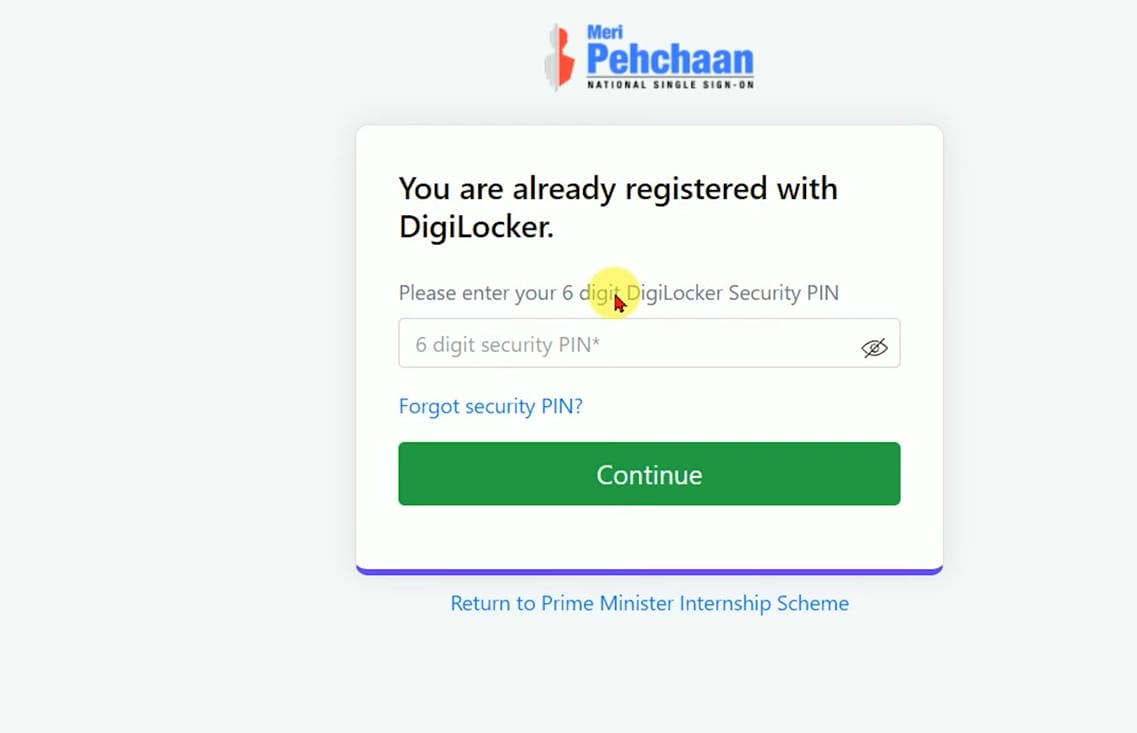Click the empty gray background right of the card
Screen dimensions: 1137x733
tap(1040, 350)
